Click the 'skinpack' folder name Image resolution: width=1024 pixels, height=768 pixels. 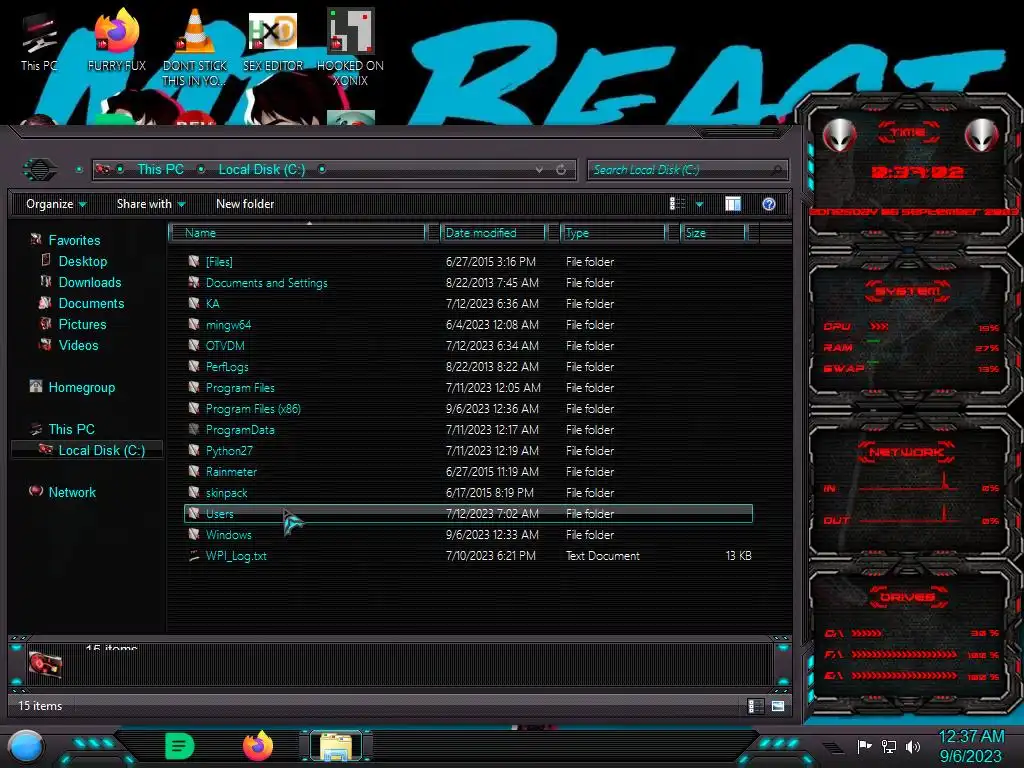click(x=226, y=492)
